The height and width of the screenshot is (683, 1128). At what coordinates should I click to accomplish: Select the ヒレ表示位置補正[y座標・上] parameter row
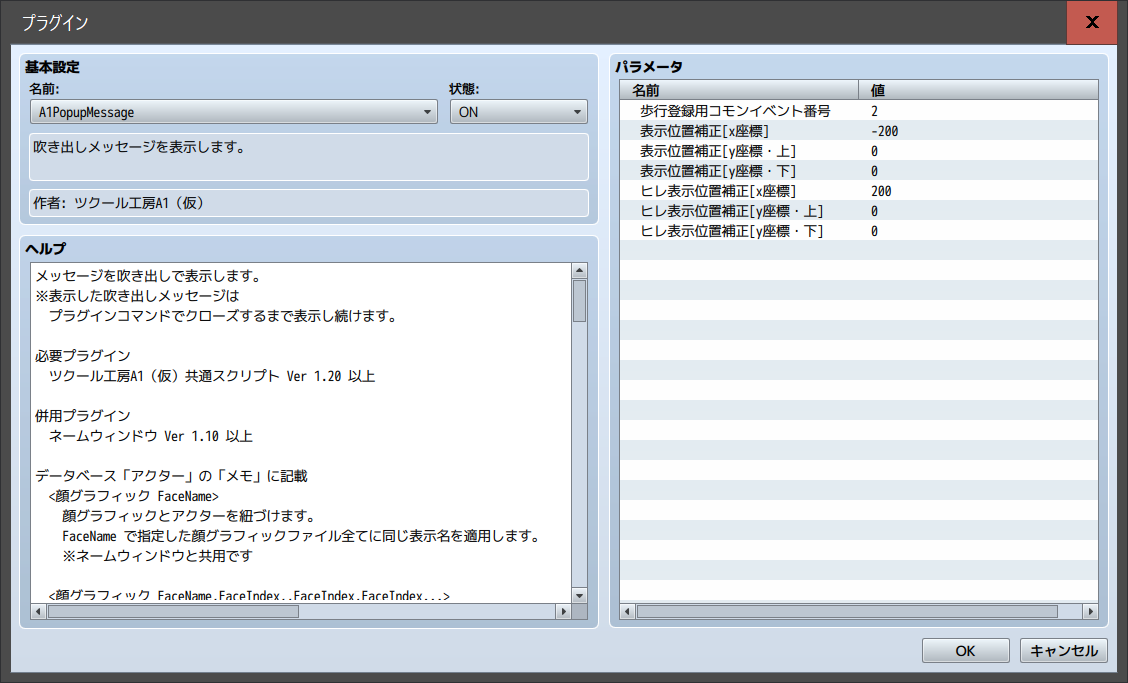coord(859,212)
